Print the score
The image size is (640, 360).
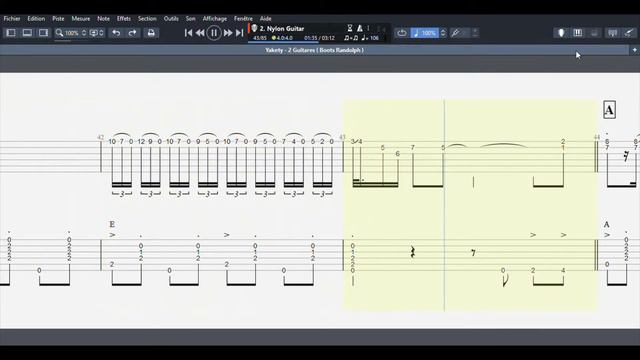[x=151, y=33]
